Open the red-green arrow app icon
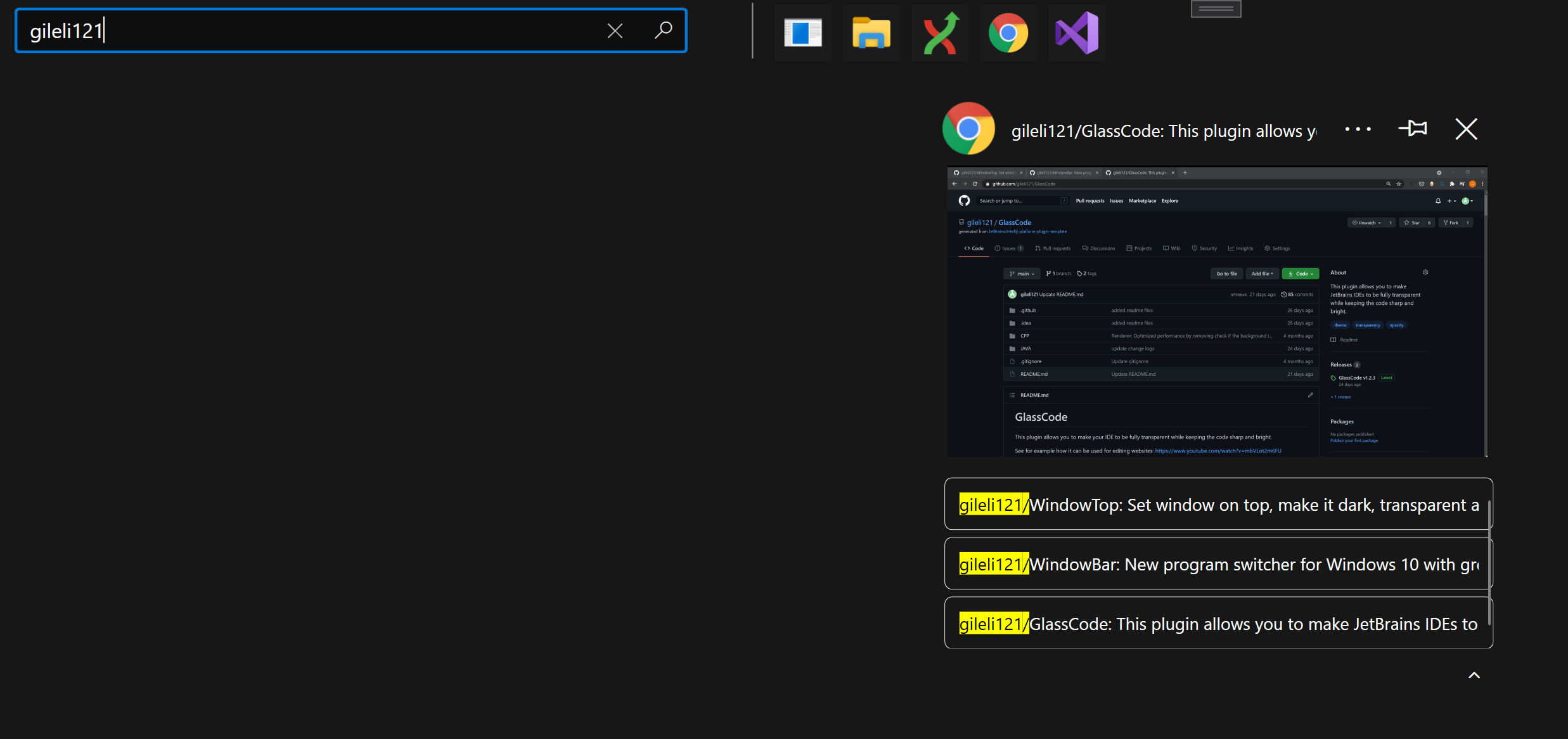 point(940,33)
